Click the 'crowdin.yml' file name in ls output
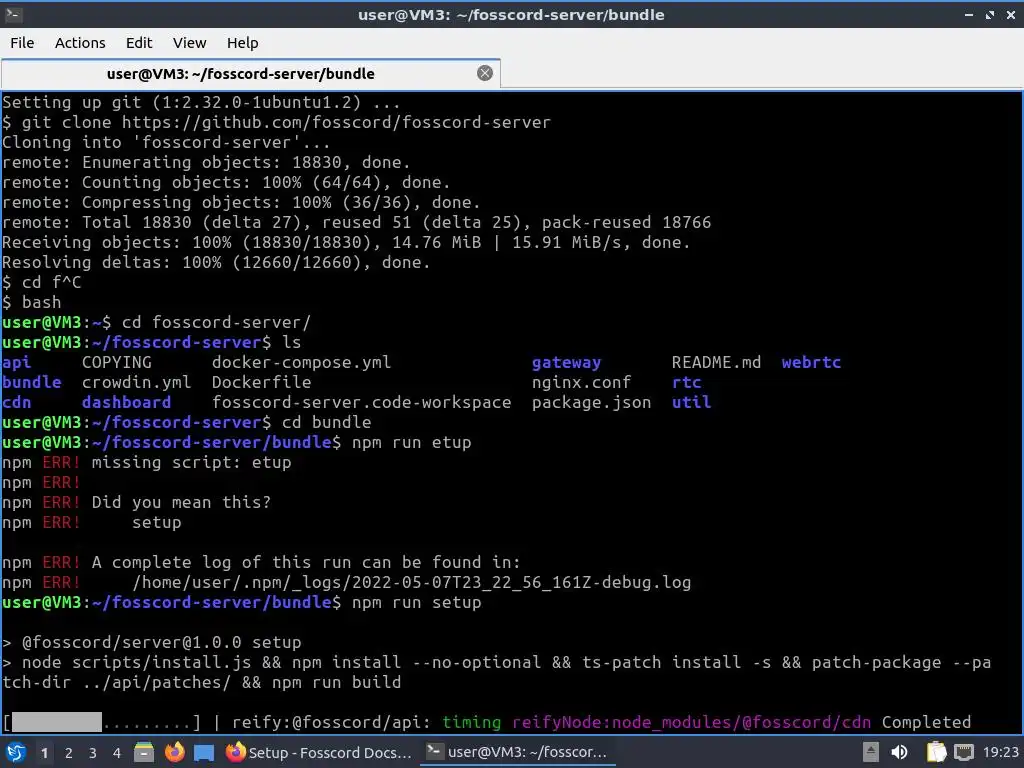This screenshot has height=768, width=1024. coord(136,382)
